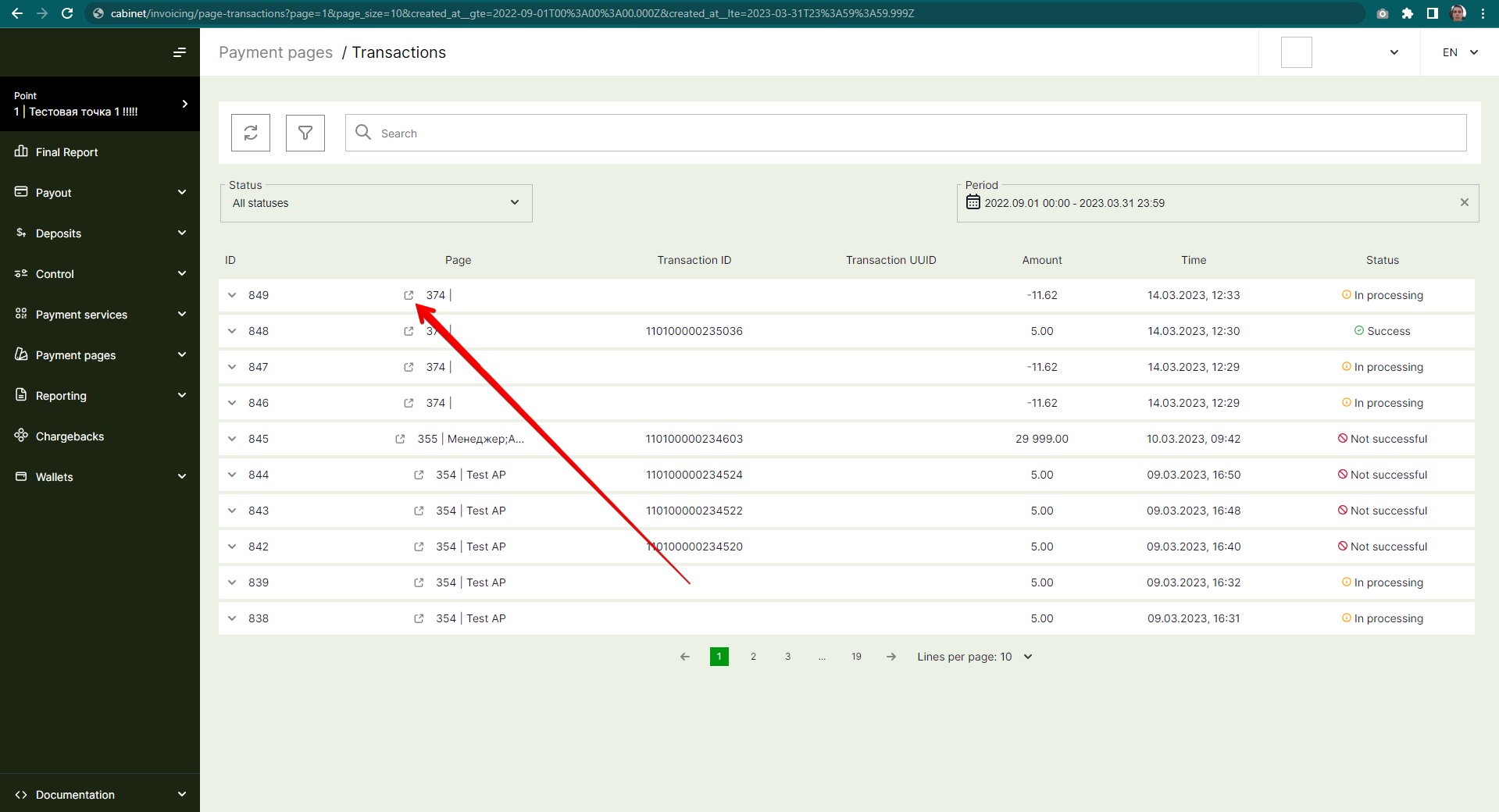Screen dimensions: 1499x812
Task: Open external link icon in row 843
Action: [419, 511]
